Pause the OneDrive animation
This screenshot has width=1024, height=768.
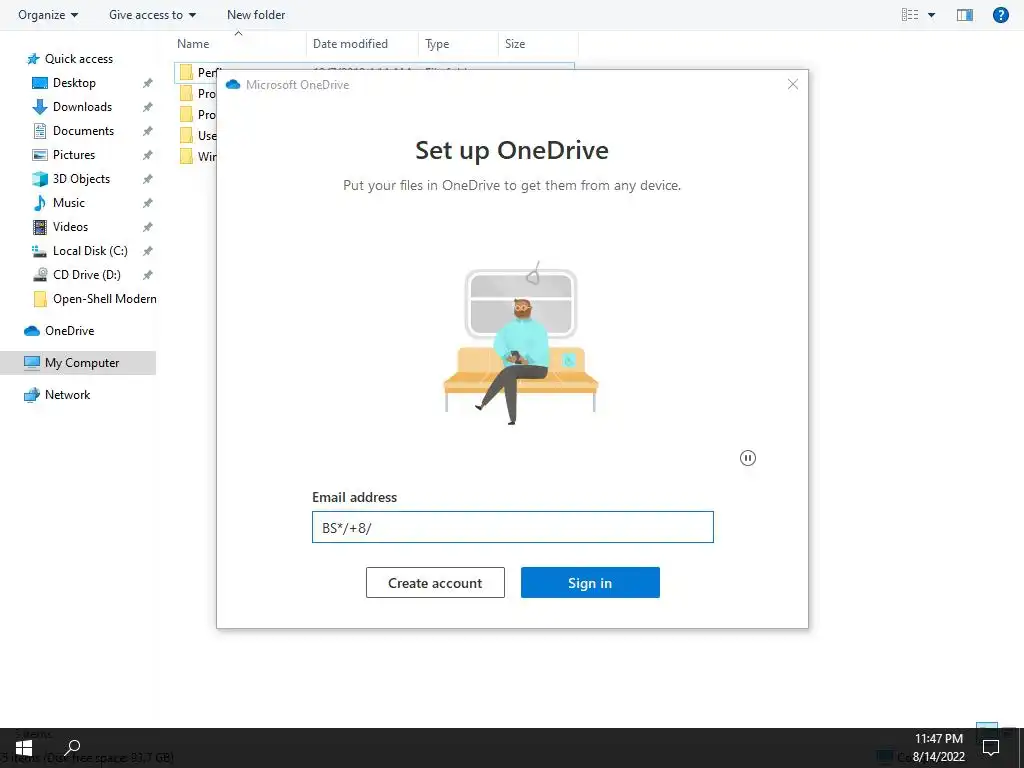(x=748, y=458)
